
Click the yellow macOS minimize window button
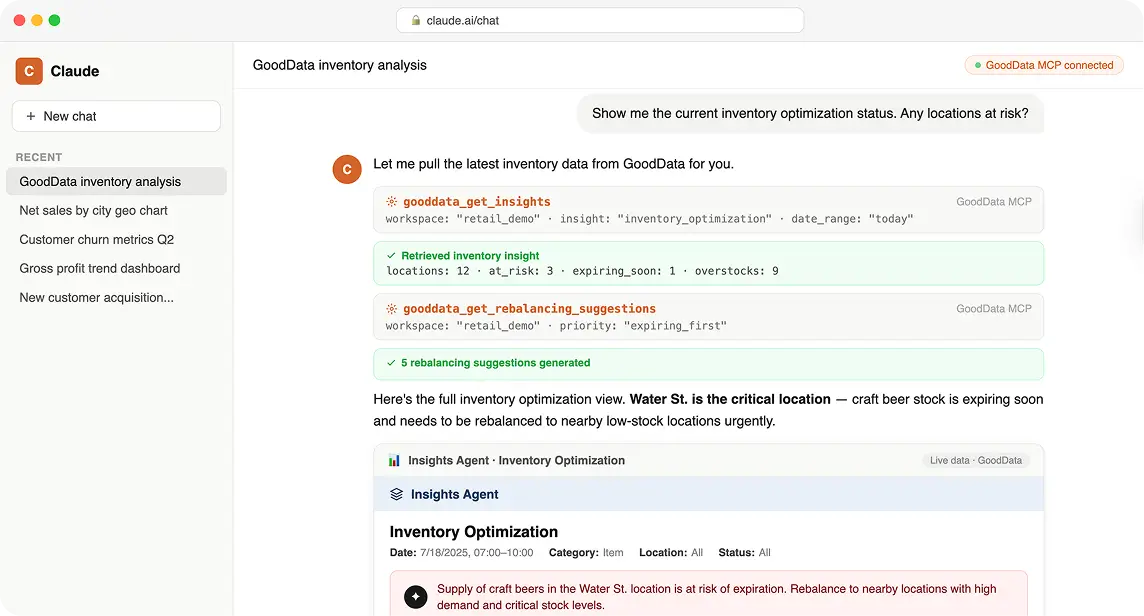[36, 20]
